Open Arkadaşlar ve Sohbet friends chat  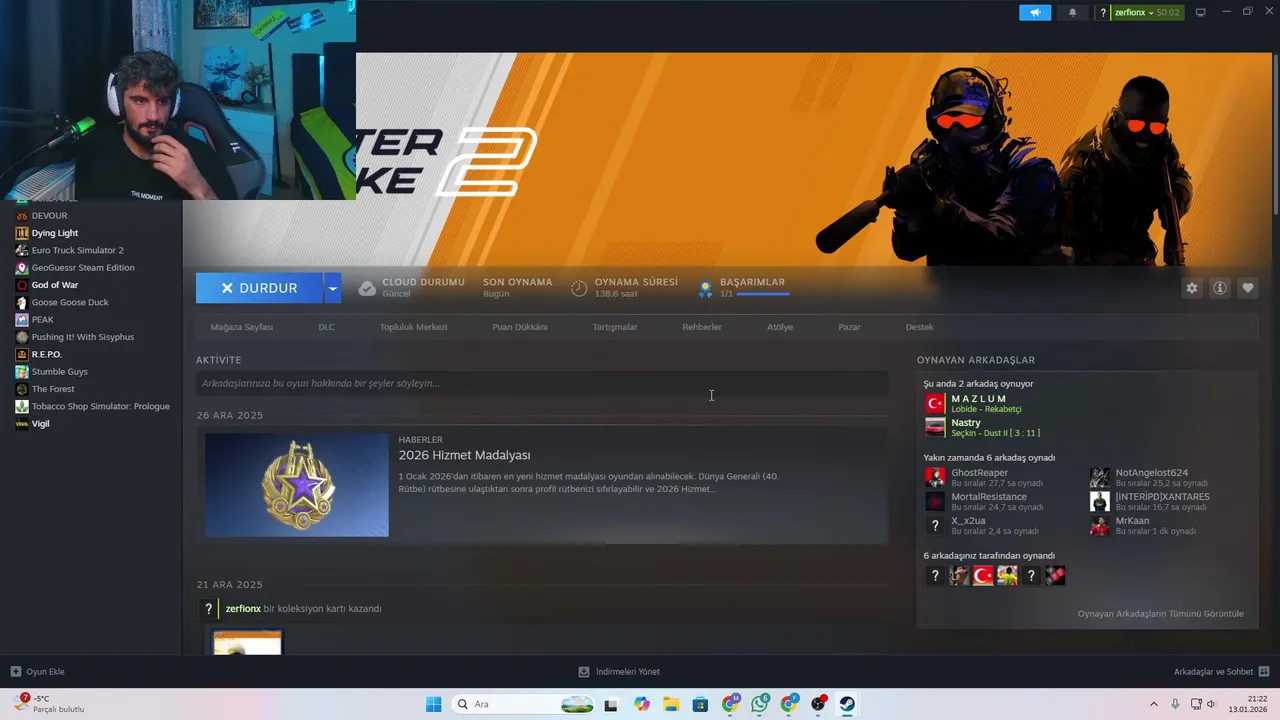(1221, 672)
